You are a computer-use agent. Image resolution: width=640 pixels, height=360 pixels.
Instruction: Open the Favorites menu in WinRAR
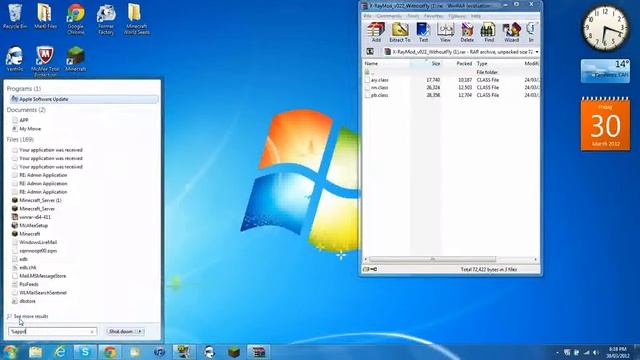point(433,16)
